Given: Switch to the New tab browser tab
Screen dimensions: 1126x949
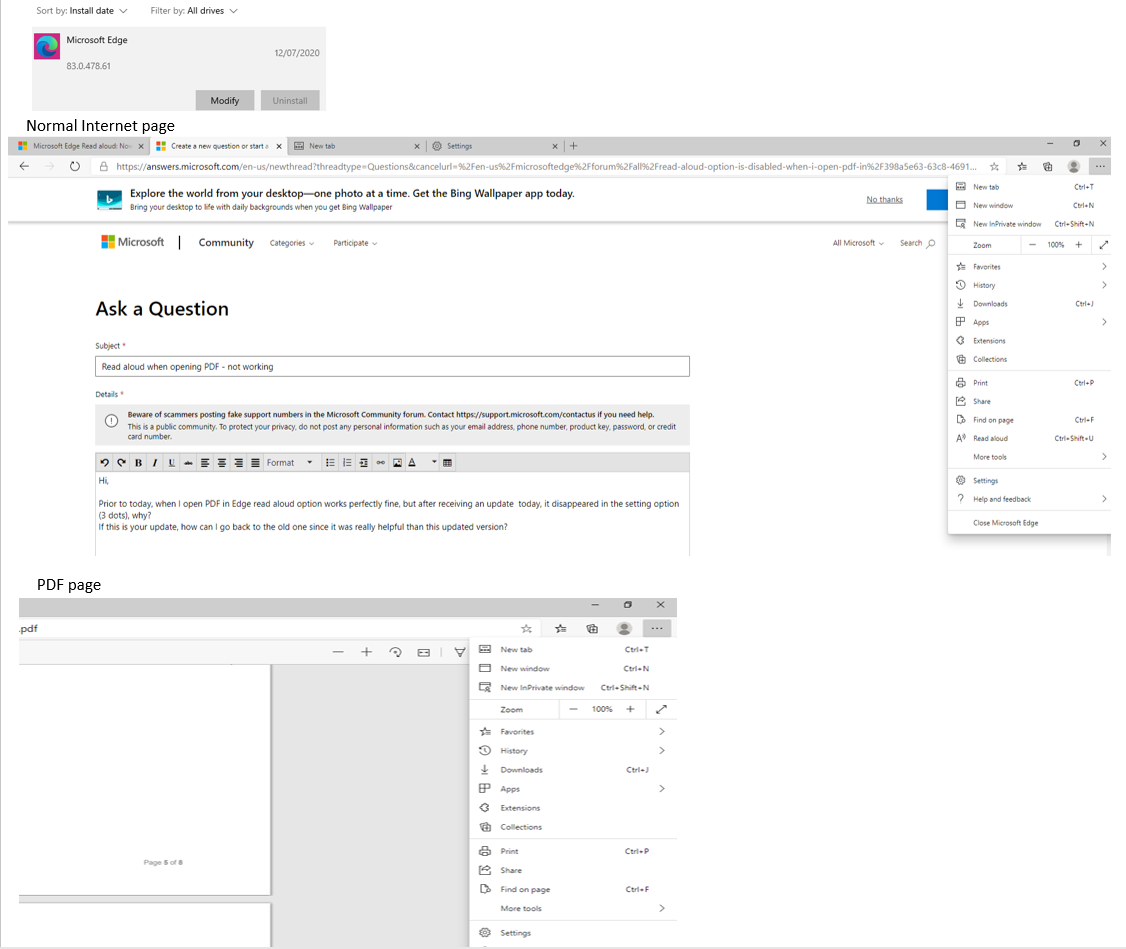Looking at the screenshot, I should tap(357, 146).
